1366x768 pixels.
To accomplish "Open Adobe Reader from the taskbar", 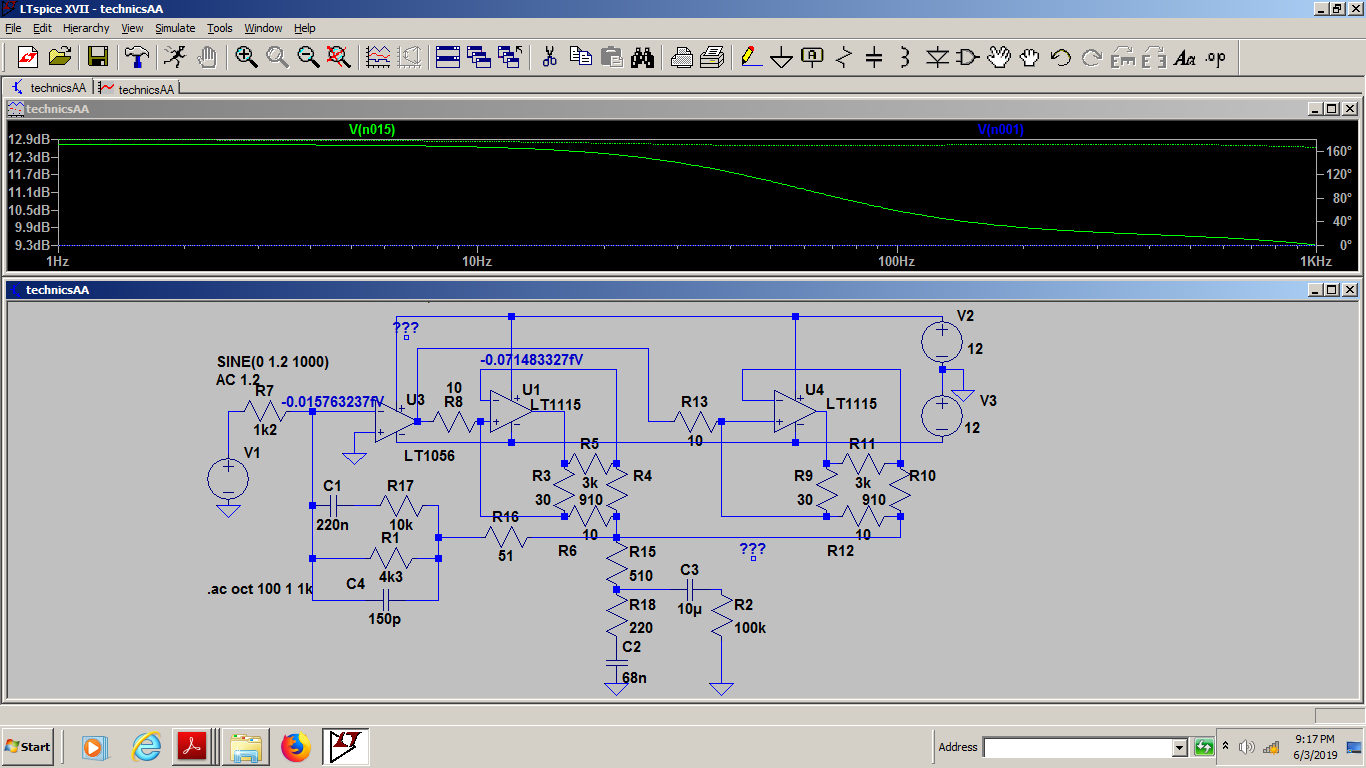I will pyautogui.click(x=191, y=746).
